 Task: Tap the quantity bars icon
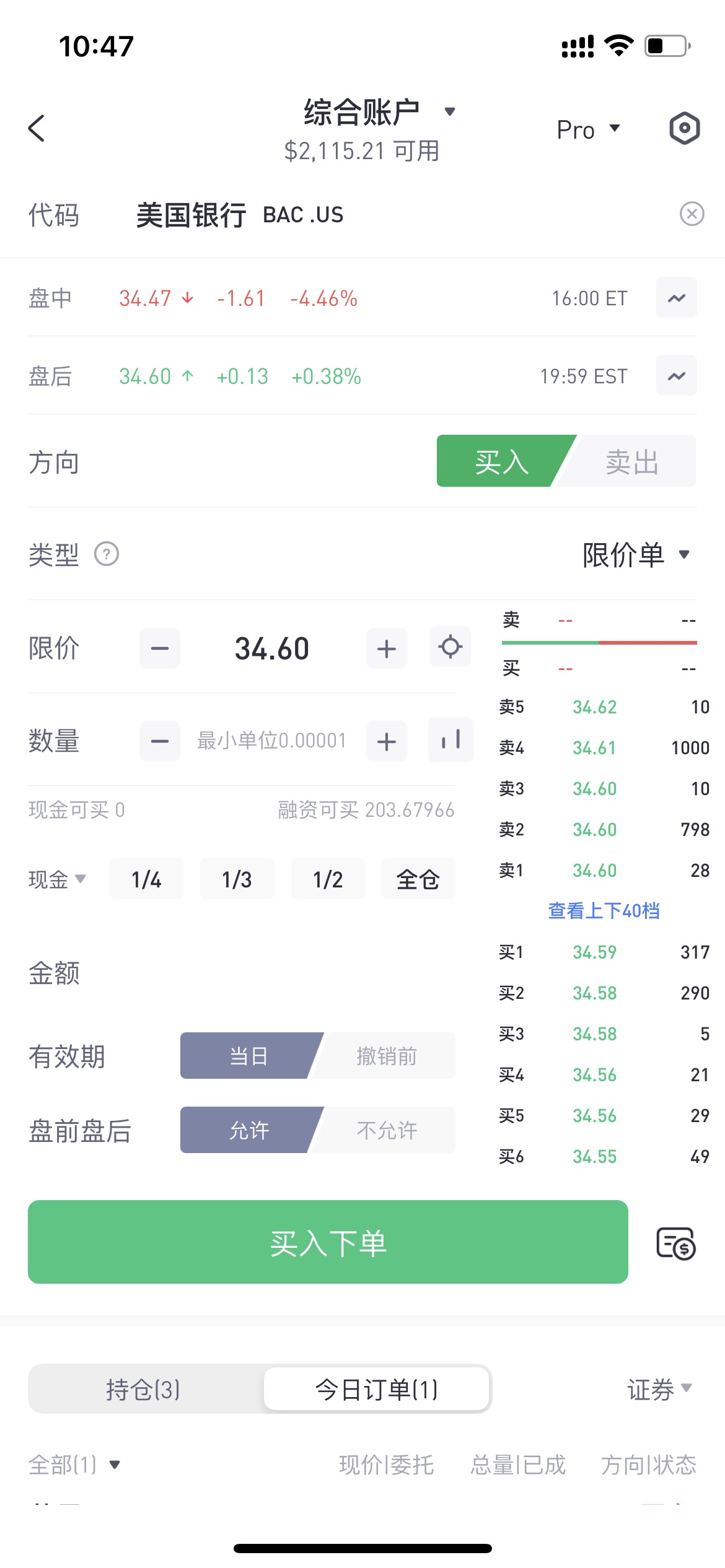[x=450, y=739]
